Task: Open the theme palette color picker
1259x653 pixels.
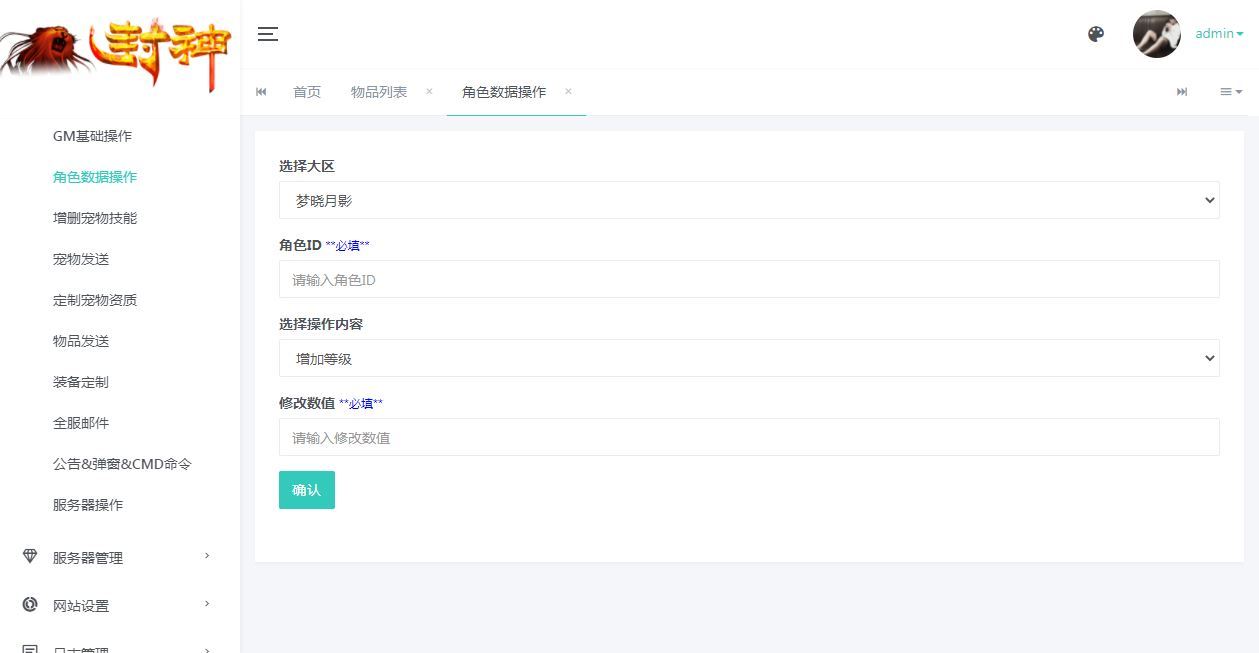Action: pyautogui.click(x=1096, y=33)
